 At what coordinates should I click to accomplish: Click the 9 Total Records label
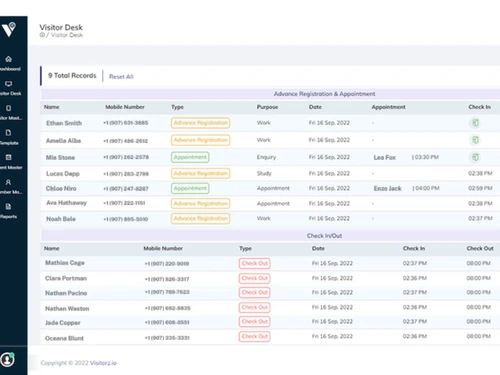point(72,76)
